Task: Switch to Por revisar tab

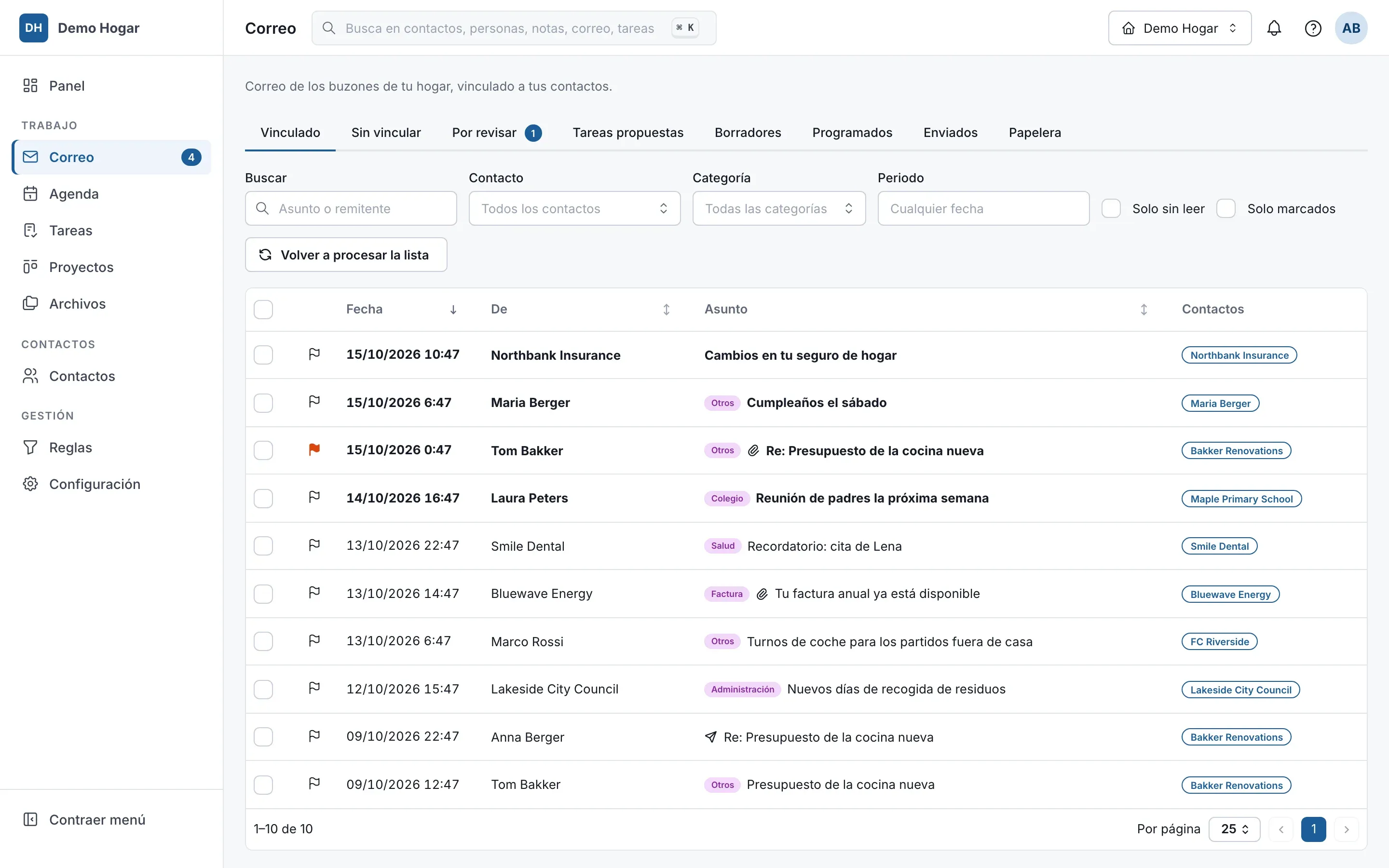Action: (496, 133)
